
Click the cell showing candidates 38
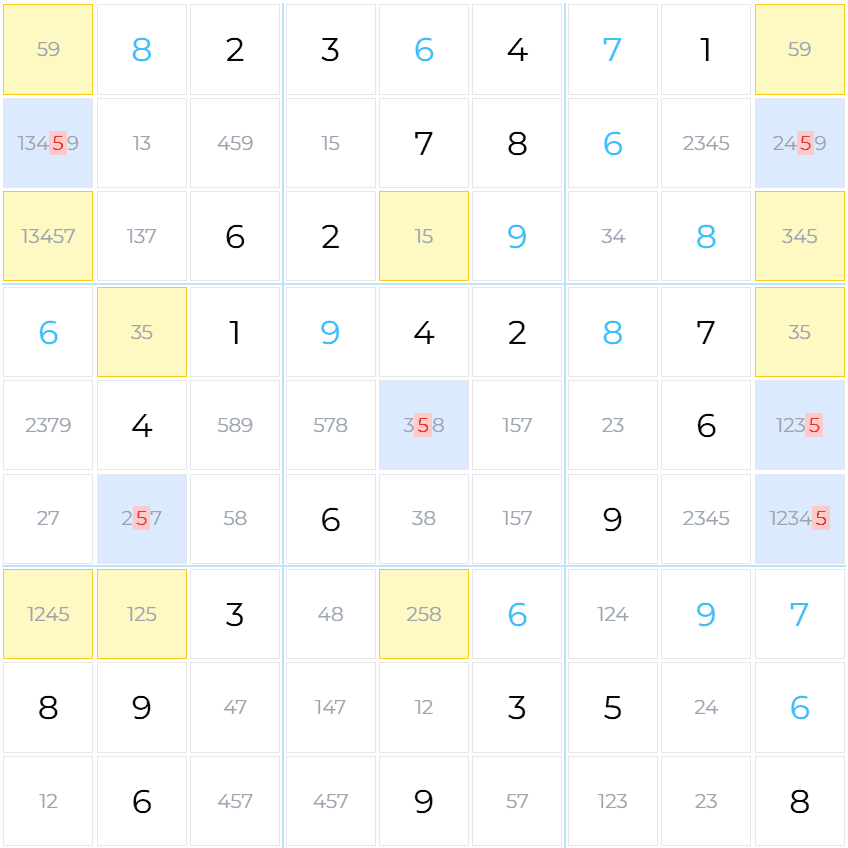pyautogui.click(x=424, y=519)
